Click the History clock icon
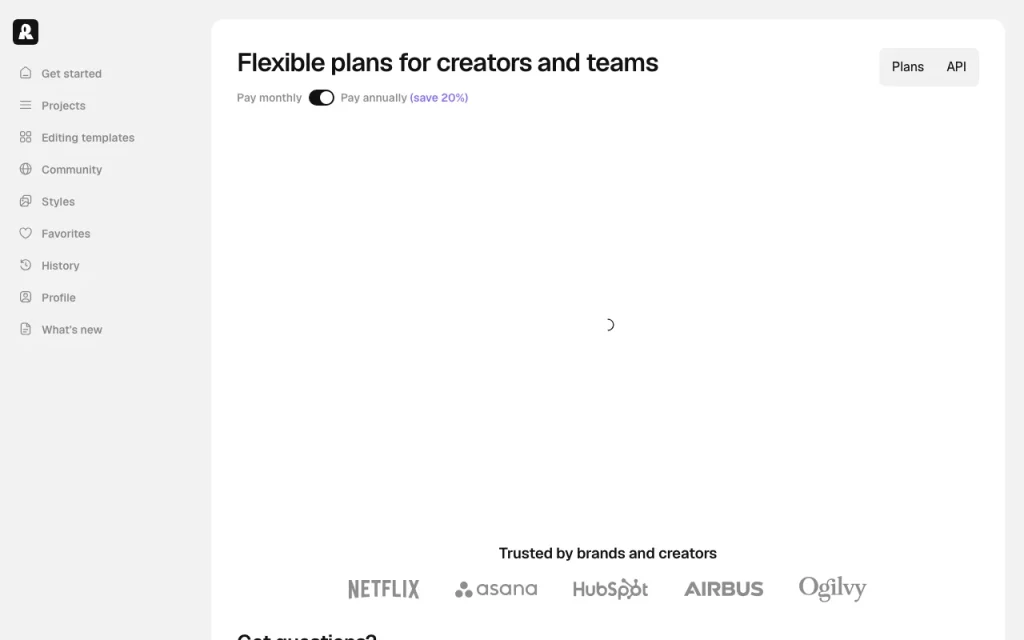 click(25, 265)
